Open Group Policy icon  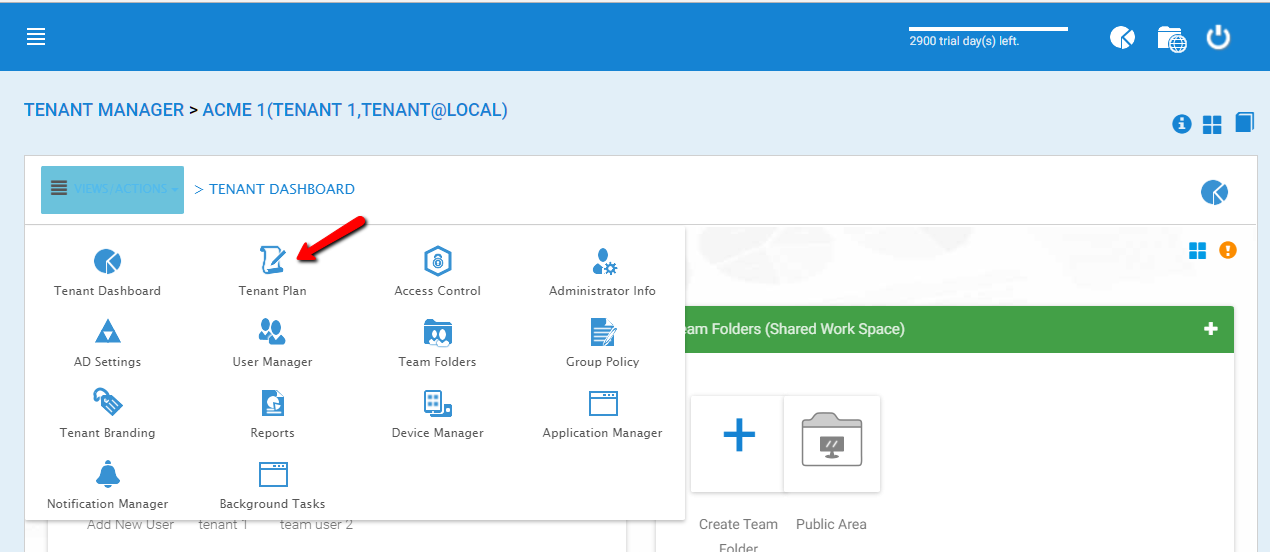603,332
